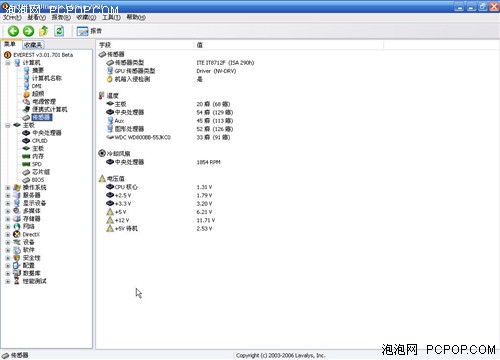Select the DMI item under Computer
This screenshot has height=360, width=500.
[x=37, y=86]
